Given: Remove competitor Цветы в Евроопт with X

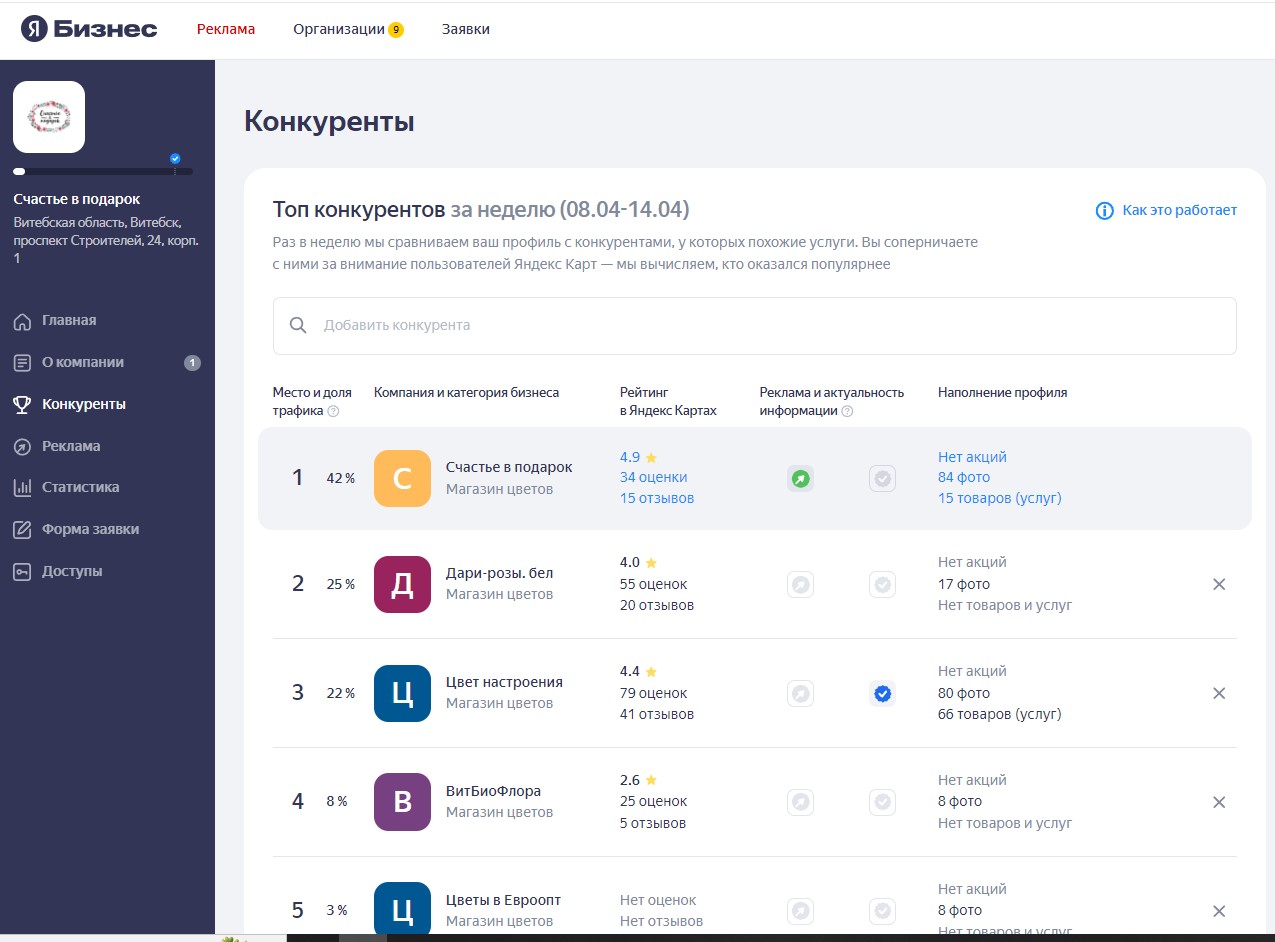Looking at the screenshot, I should 1219,911.
